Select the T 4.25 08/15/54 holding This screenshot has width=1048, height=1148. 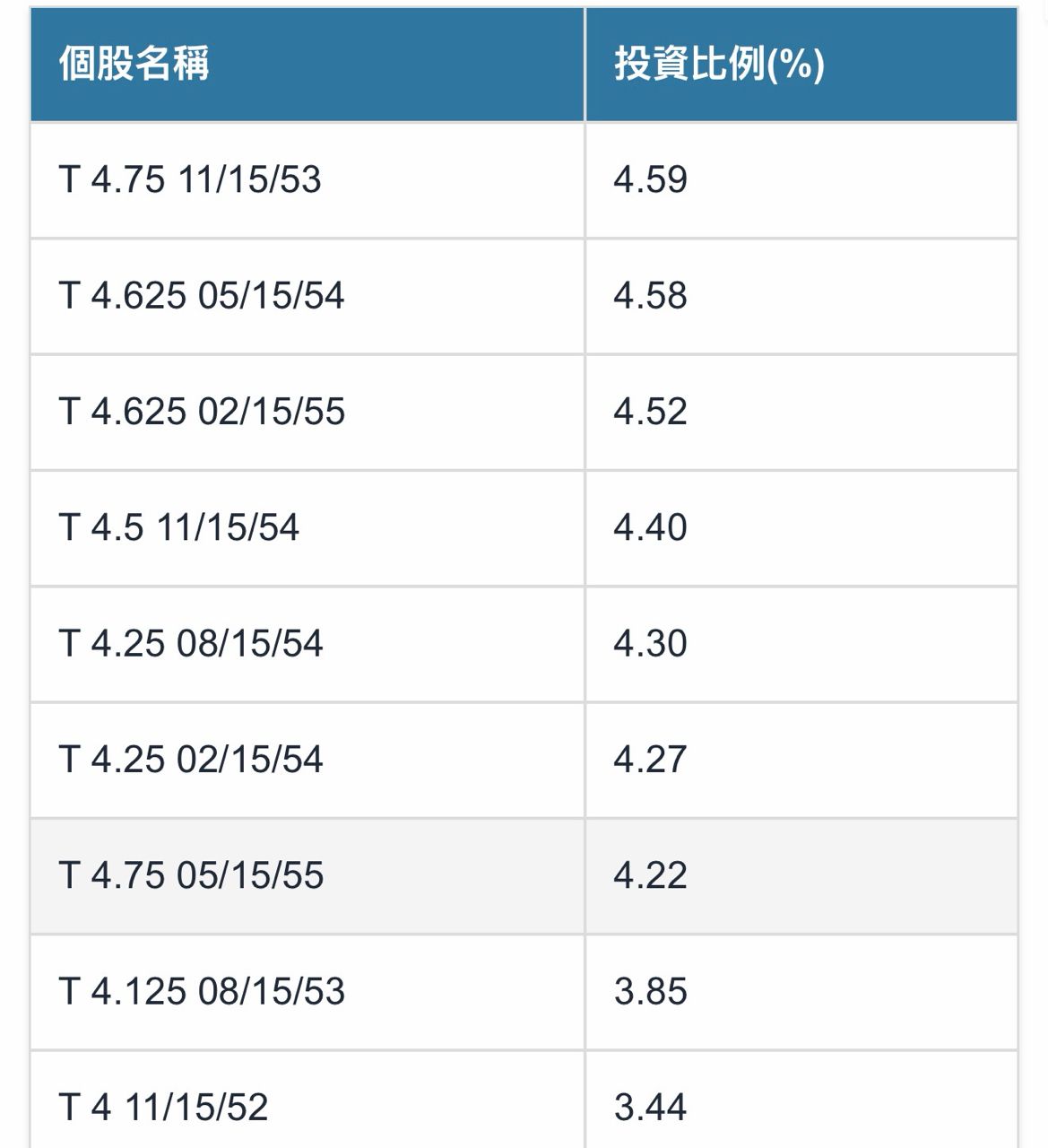[x=191, y=643]
